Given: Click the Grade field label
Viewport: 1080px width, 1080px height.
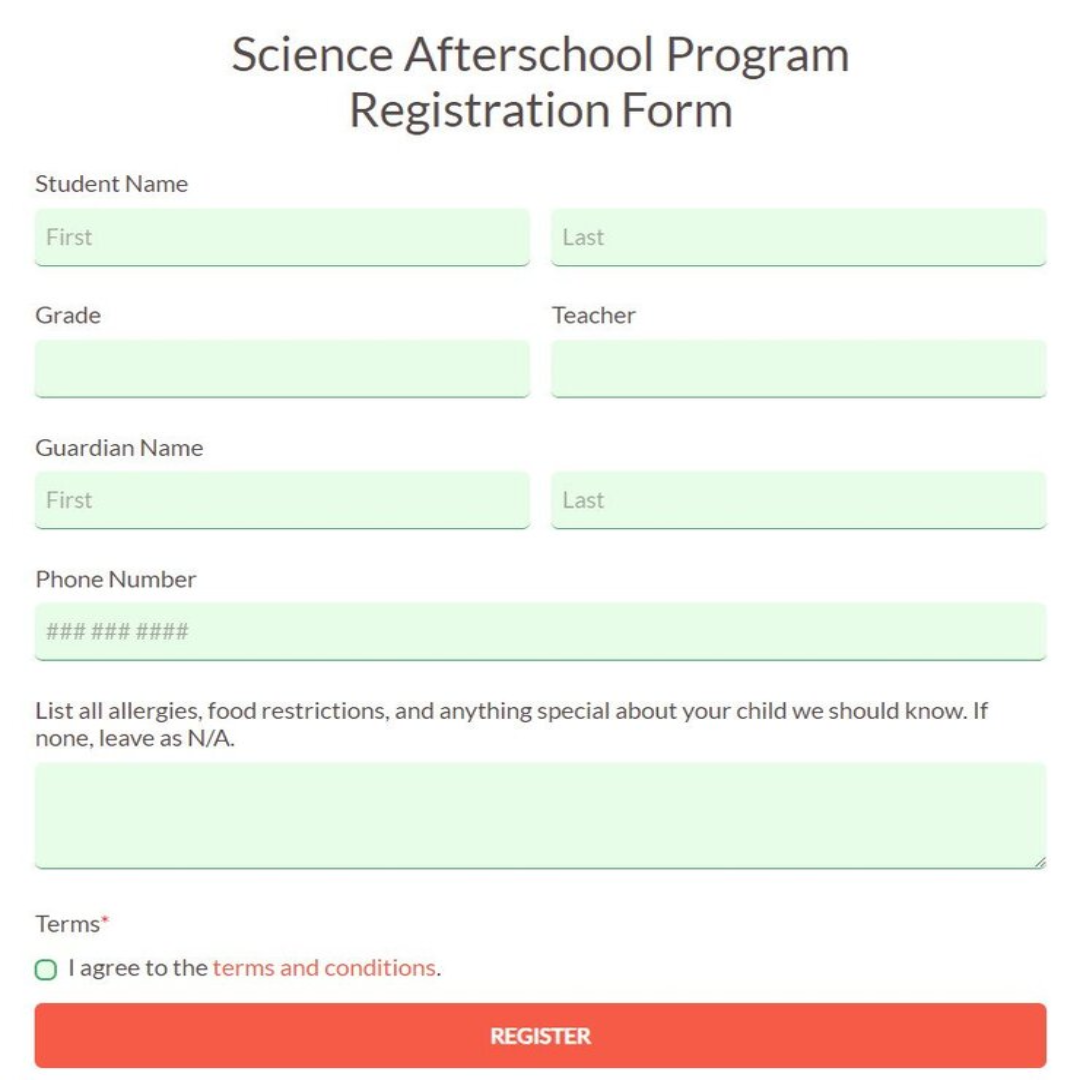Looking at the screenshot, I should click(66, 315).
